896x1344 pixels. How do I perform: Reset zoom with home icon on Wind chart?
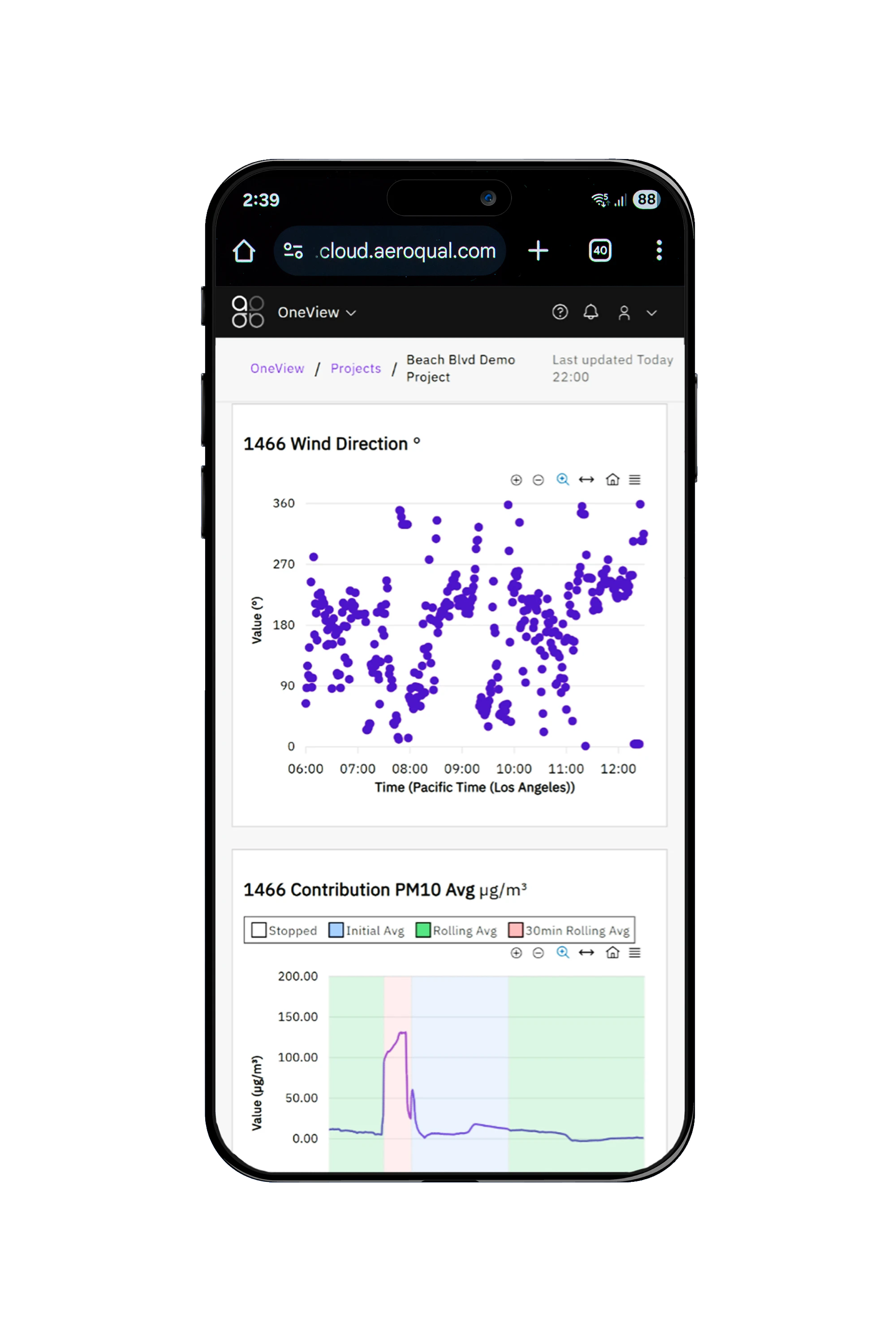tap(612, 479)
